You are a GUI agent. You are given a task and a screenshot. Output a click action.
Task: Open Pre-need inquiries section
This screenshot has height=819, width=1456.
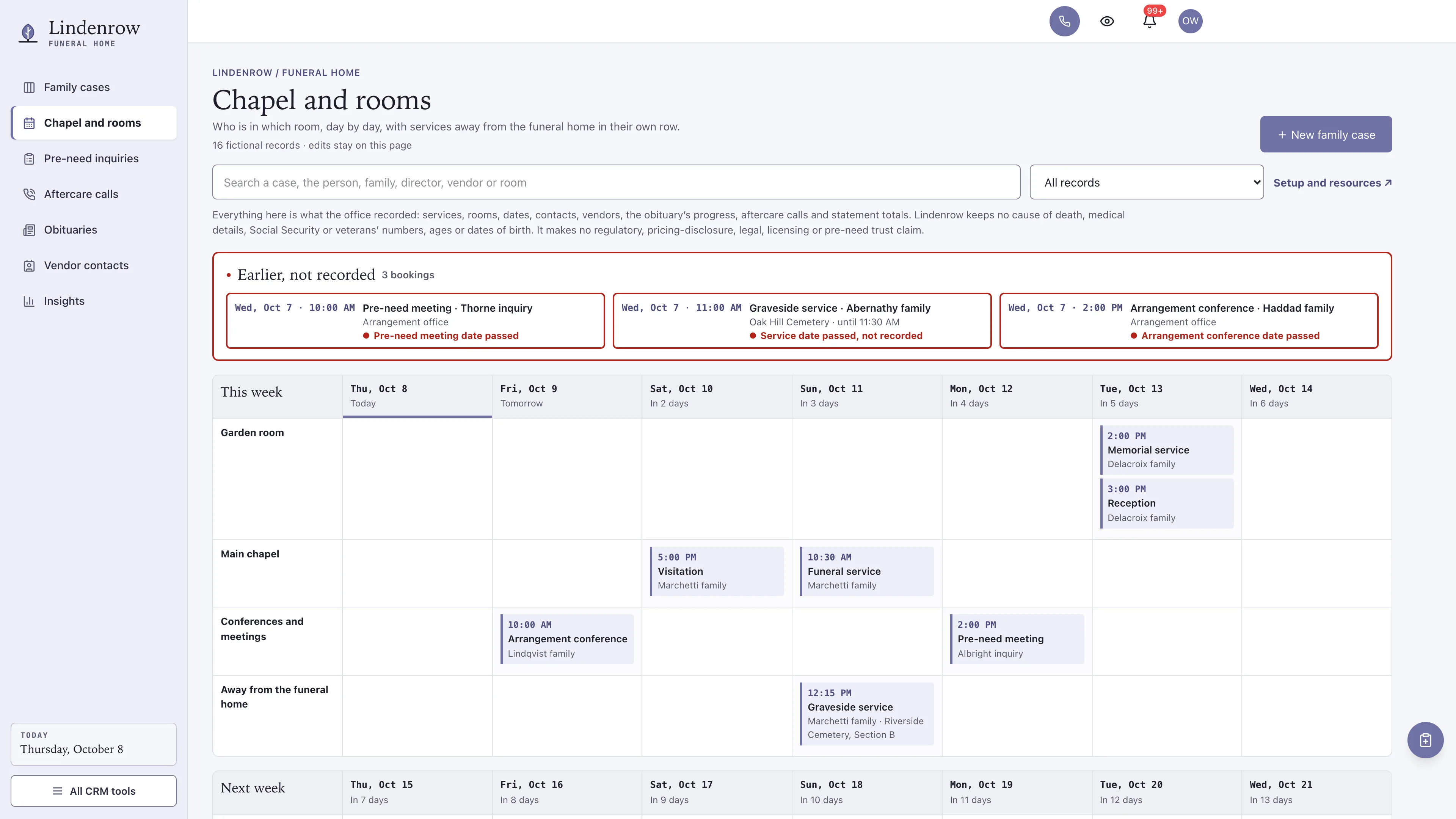click(94, 159)
